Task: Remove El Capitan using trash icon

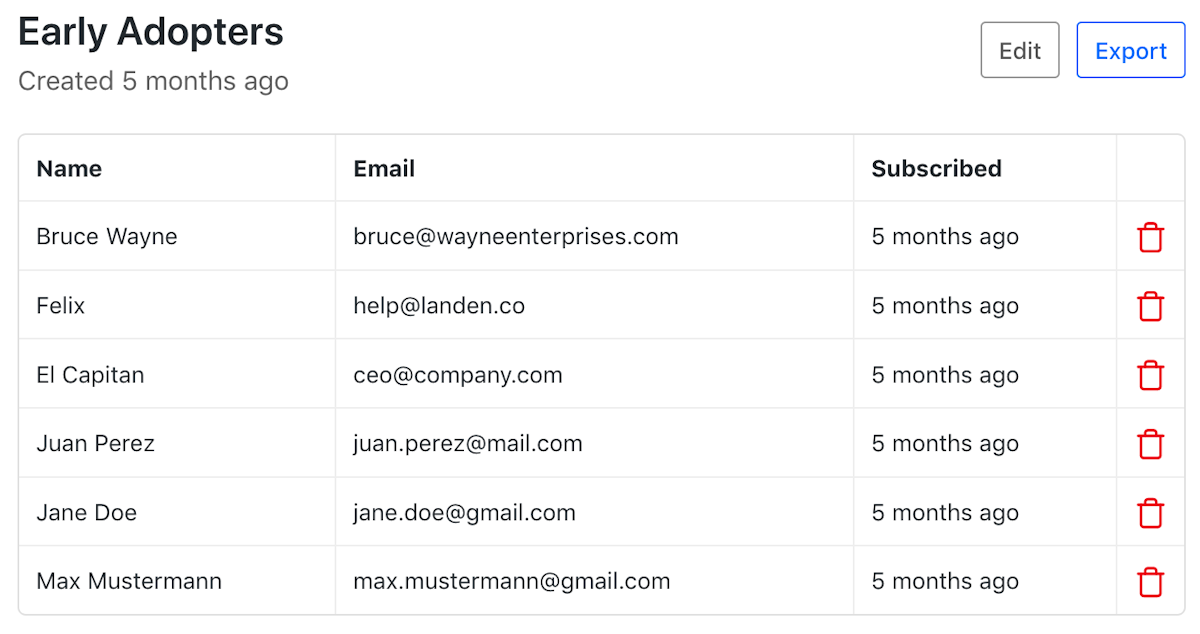Action: [1151, 375]
